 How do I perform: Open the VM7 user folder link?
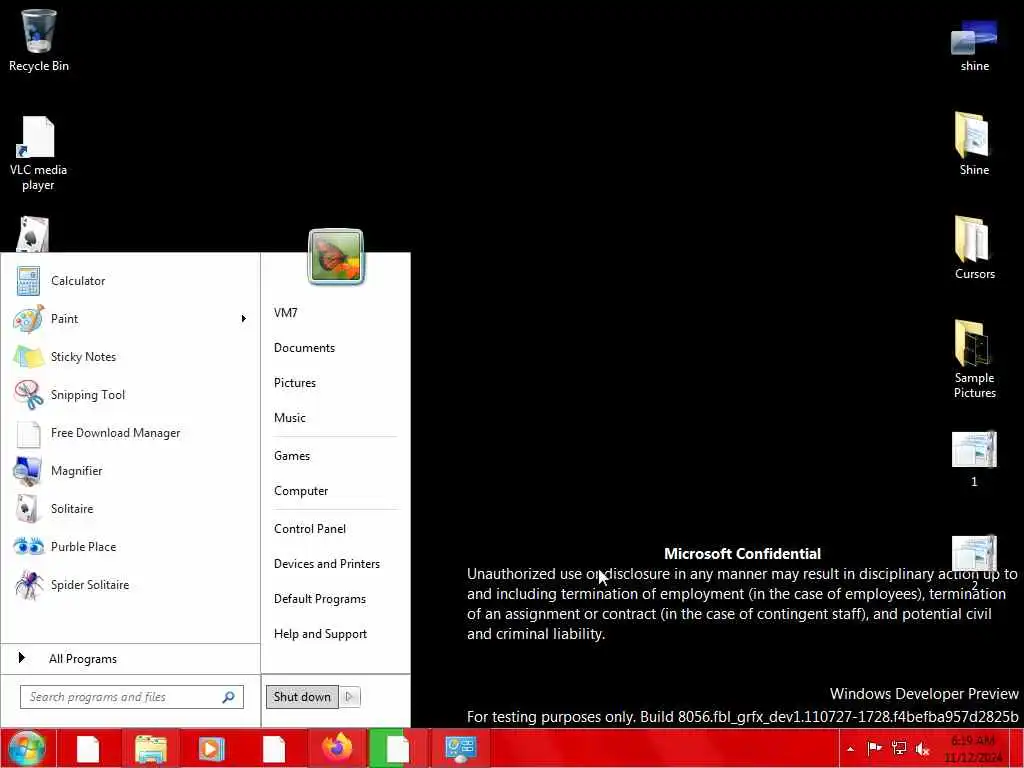point(285,313)
